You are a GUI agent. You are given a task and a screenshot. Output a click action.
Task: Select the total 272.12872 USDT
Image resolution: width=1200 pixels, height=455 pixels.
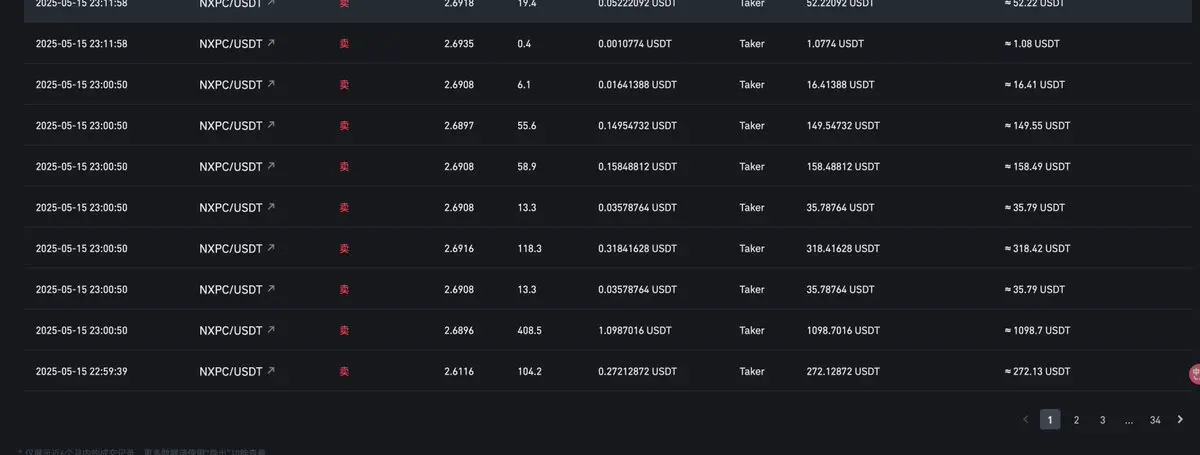point(843,371)
